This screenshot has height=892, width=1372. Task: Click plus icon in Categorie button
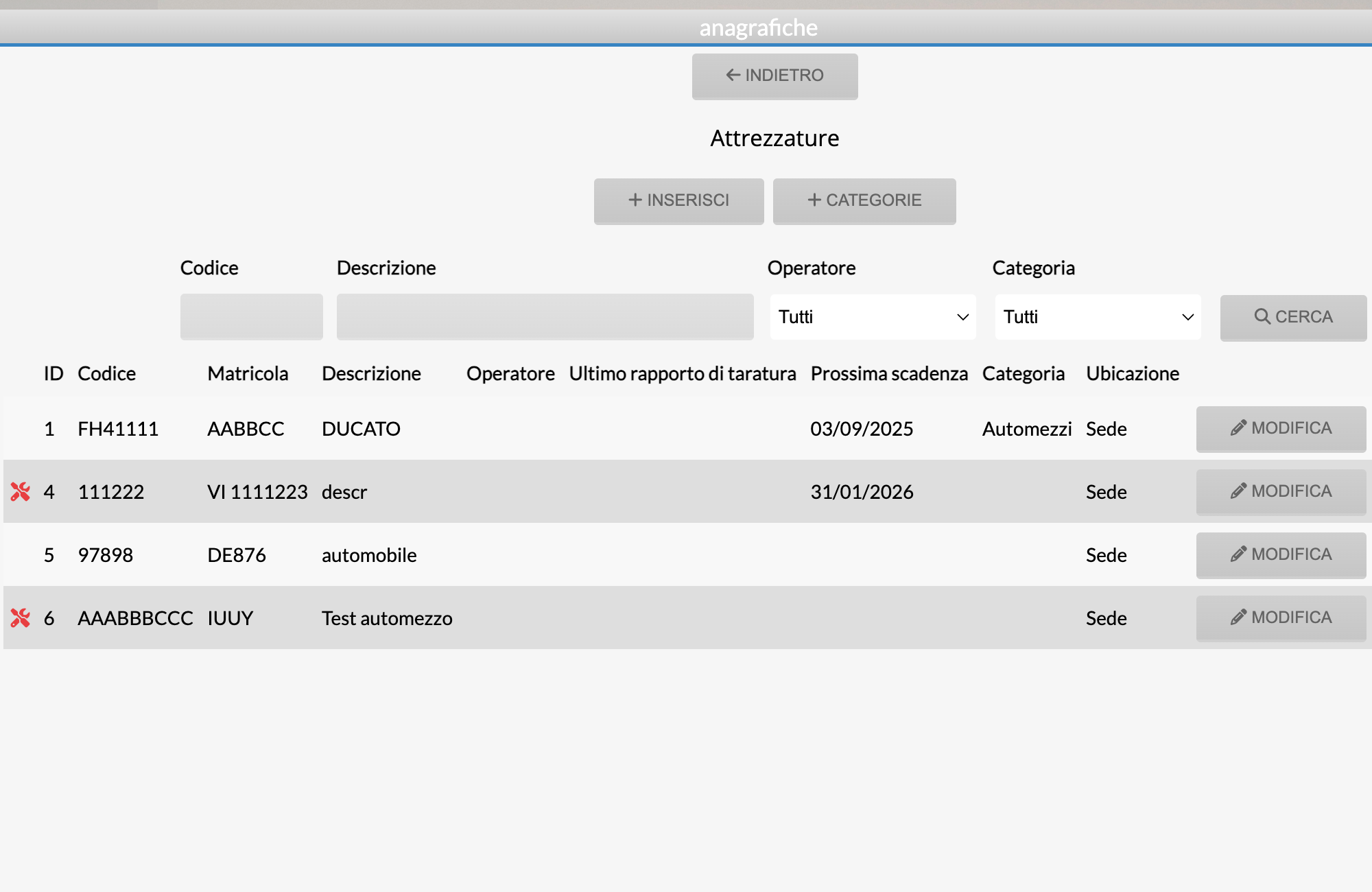tap(814, 200)
